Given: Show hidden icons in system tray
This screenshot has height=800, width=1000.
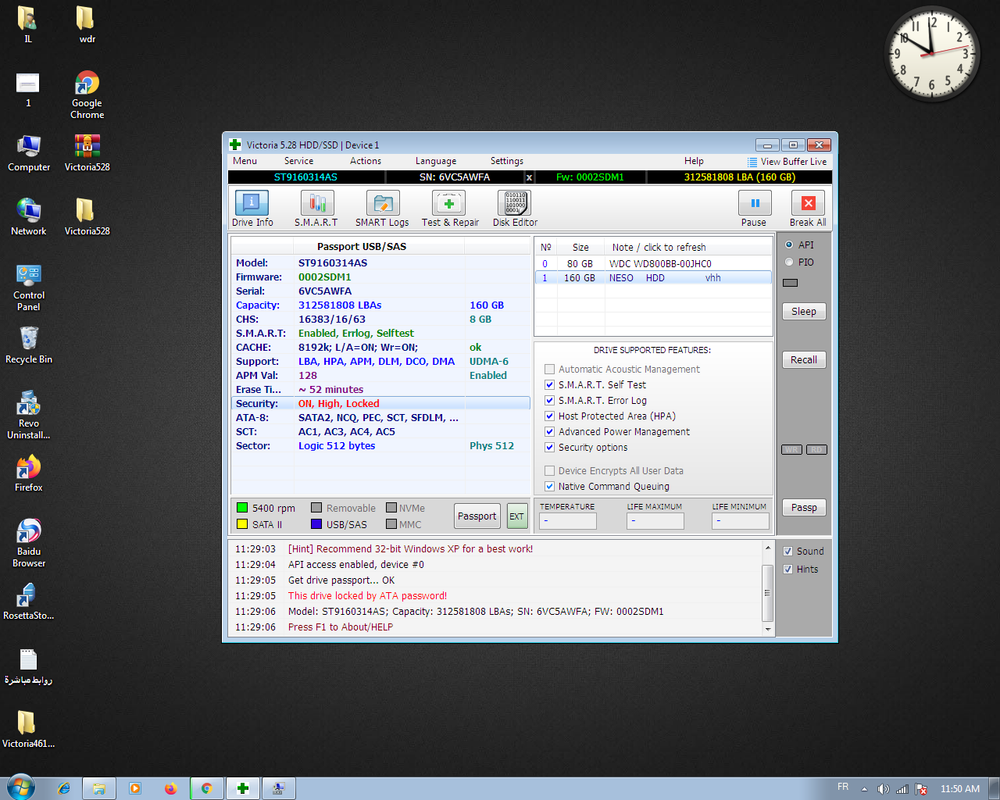Looking at the screenshot, I should click(865, 789).
